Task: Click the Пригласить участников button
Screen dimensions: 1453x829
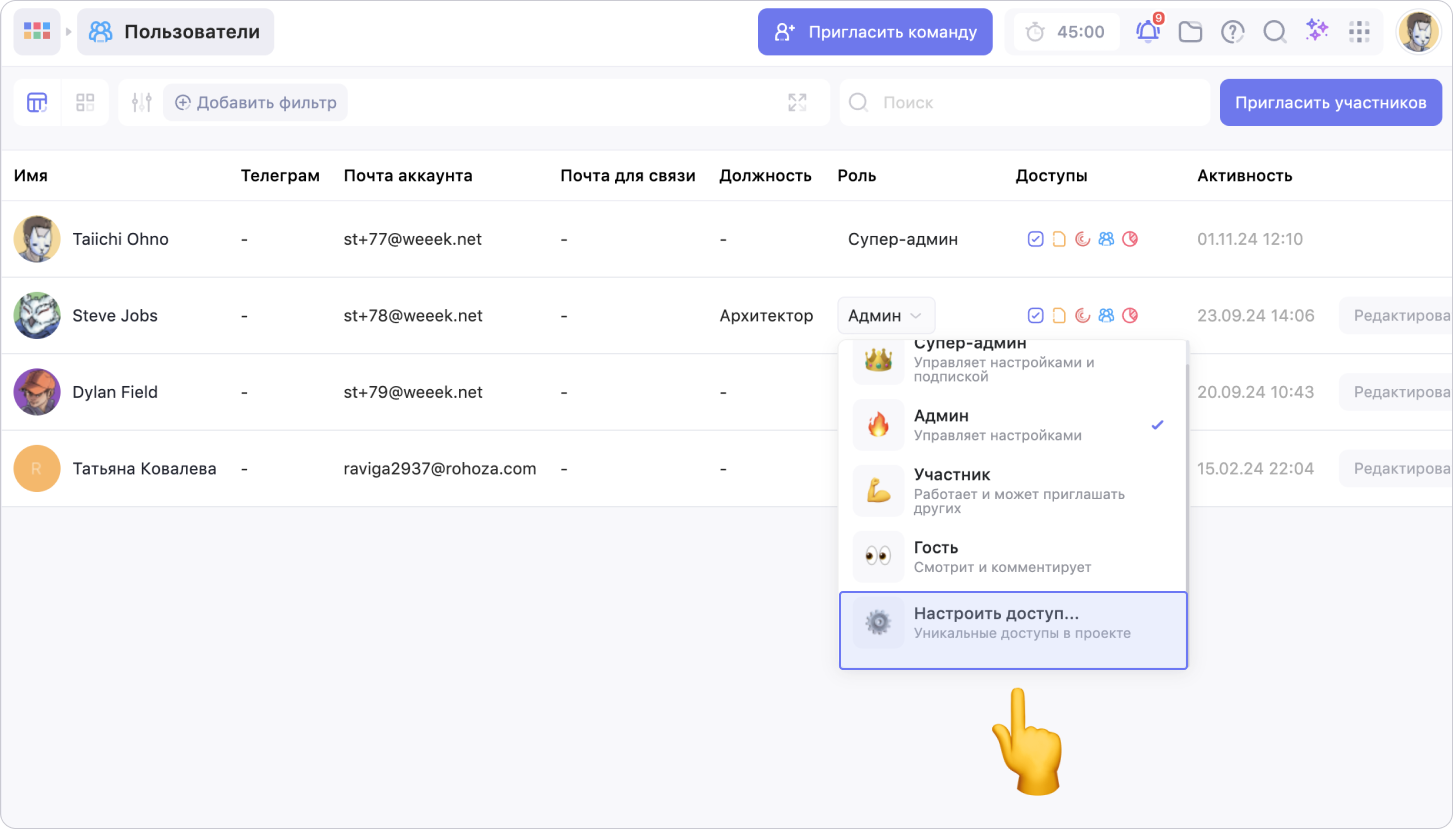Action: [x=1330, y=102]
